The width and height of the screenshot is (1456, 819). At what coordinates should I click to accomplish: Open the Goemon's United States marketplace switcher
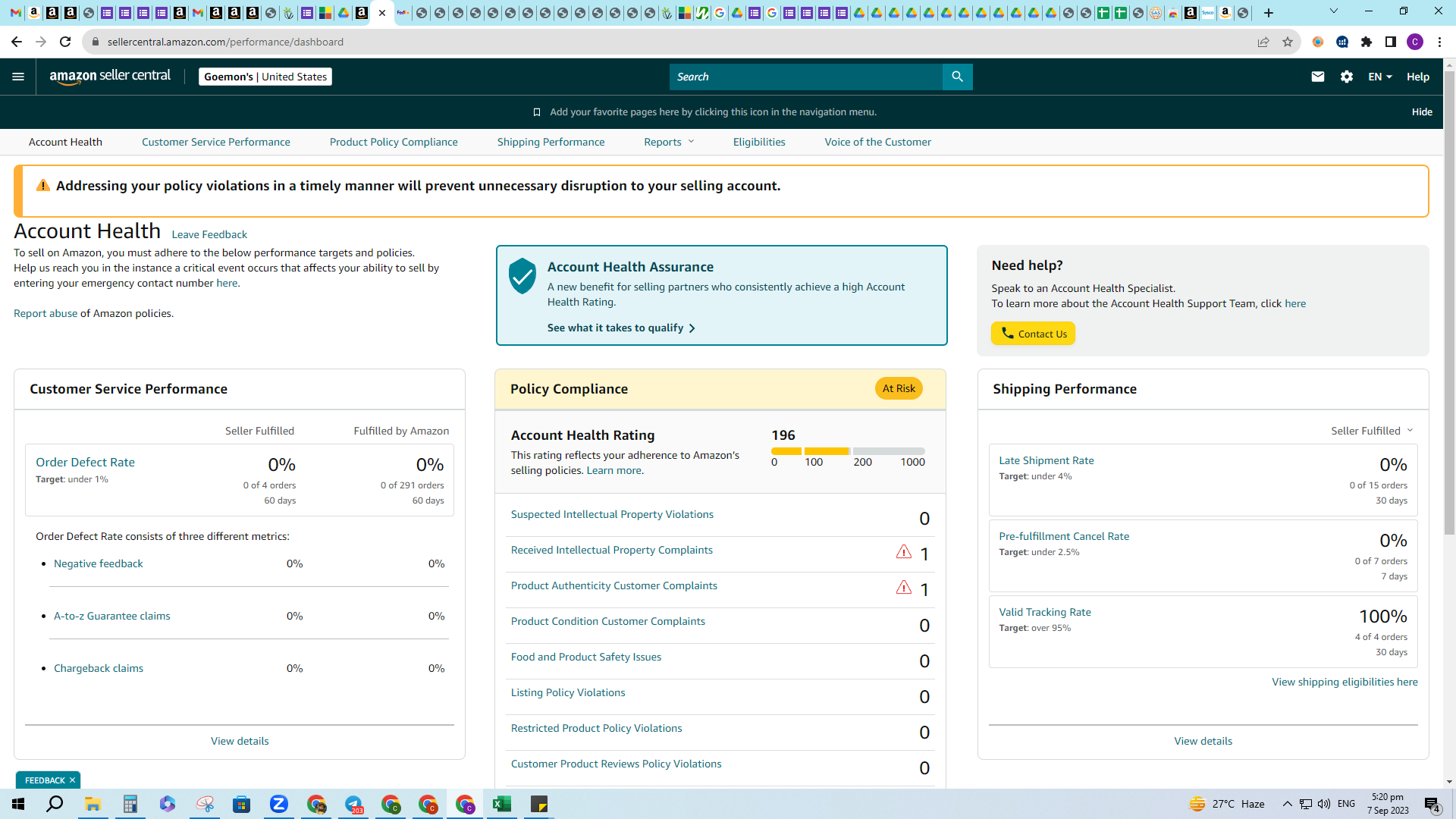point(265,77)
